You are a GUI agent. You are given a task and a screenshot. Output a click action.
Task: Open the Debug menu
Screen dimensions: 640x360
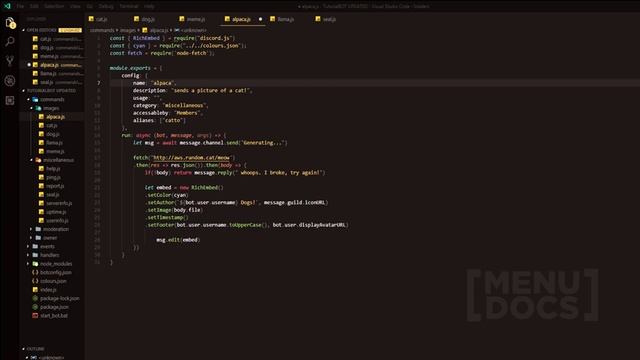click(x=106, y=6)
